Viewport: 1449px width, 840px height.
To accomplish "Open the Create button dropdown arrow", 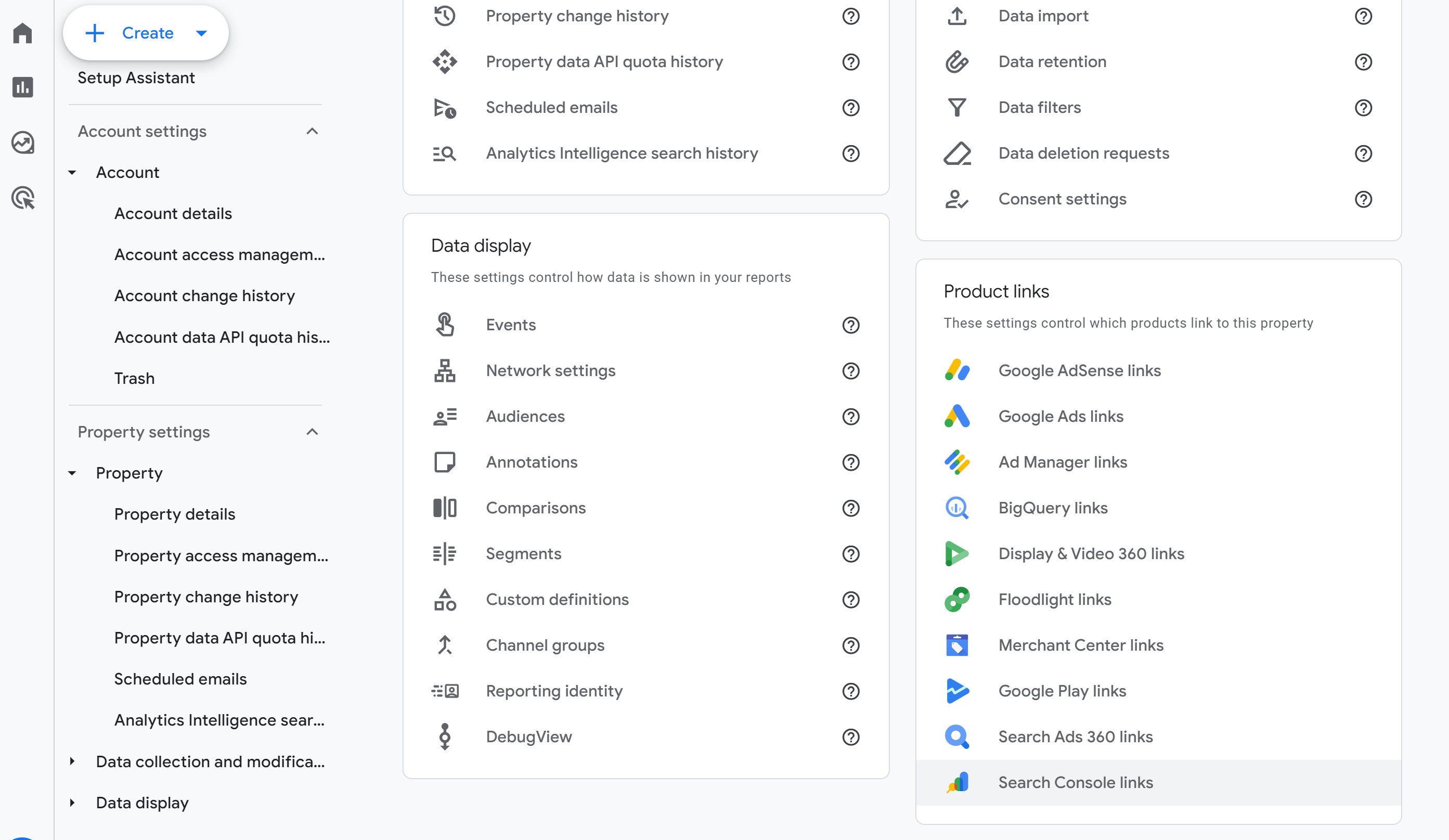I will pyautogui.click(x=201, y=33).
